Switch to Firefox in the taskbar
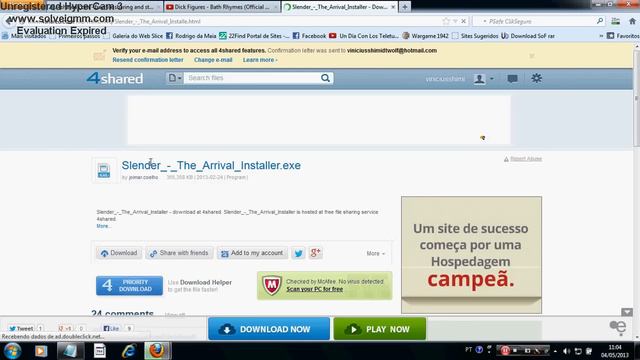The height and width of the screenshot is (360, 640). [157, 351]
